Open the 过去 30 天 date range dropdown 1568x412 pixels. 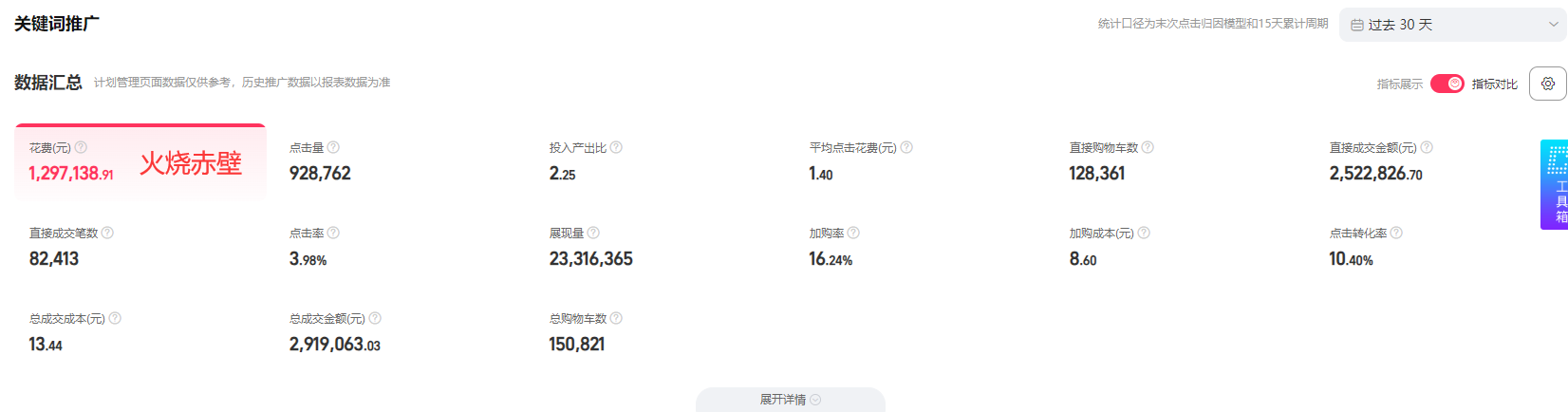point(1453,25)
